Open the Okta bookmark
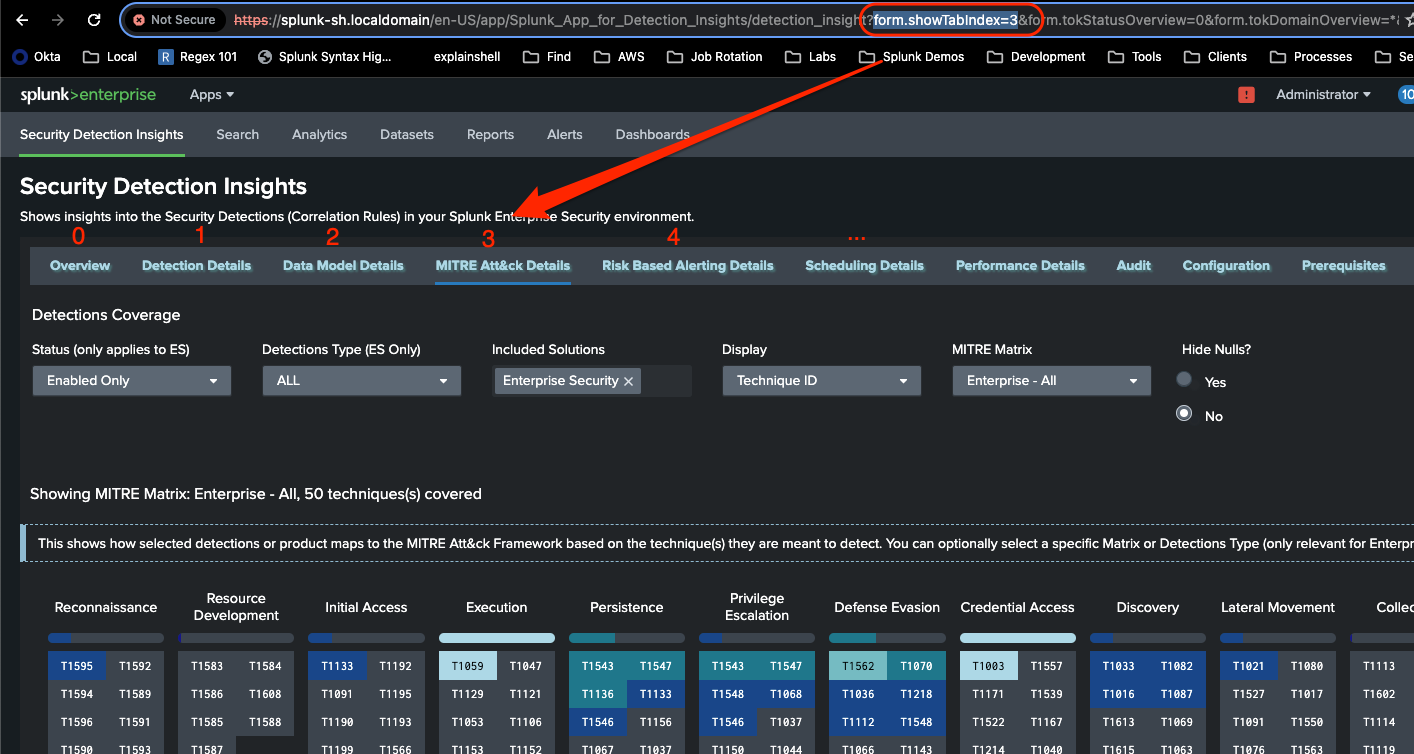Viewport: 1414px width, 754px height. (x=37, y=57)
